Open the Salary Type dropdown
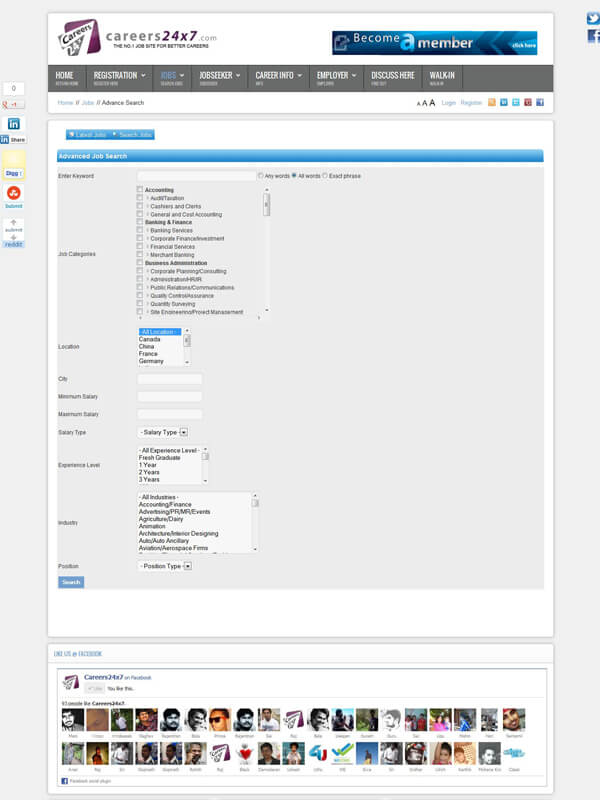This screenshot has width=600, height=800. (x=163, y=432)
